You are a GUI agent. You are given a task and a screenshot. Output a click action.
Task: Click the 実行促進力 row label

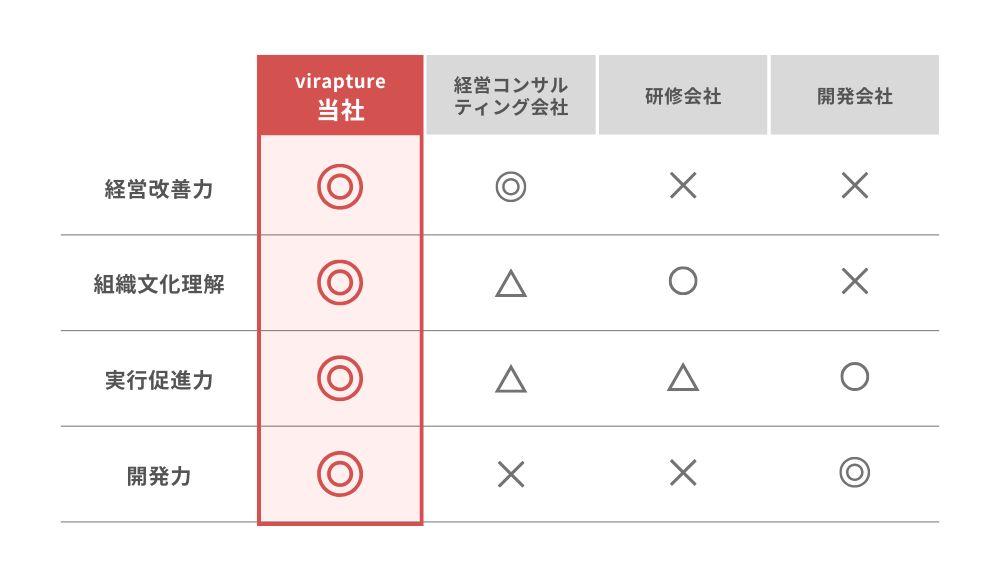pyautogui.click(x=159, y=380)
